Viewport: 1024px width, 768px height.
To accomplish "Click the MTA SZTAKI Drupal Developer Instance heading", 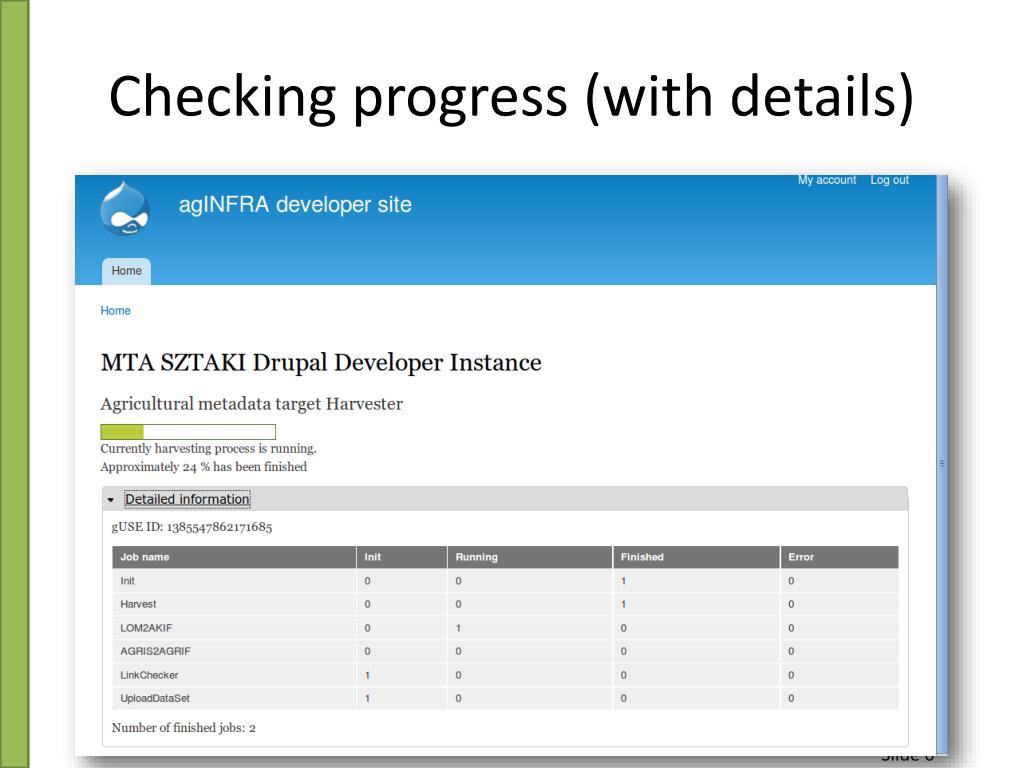I will click(x=321, y=362).
